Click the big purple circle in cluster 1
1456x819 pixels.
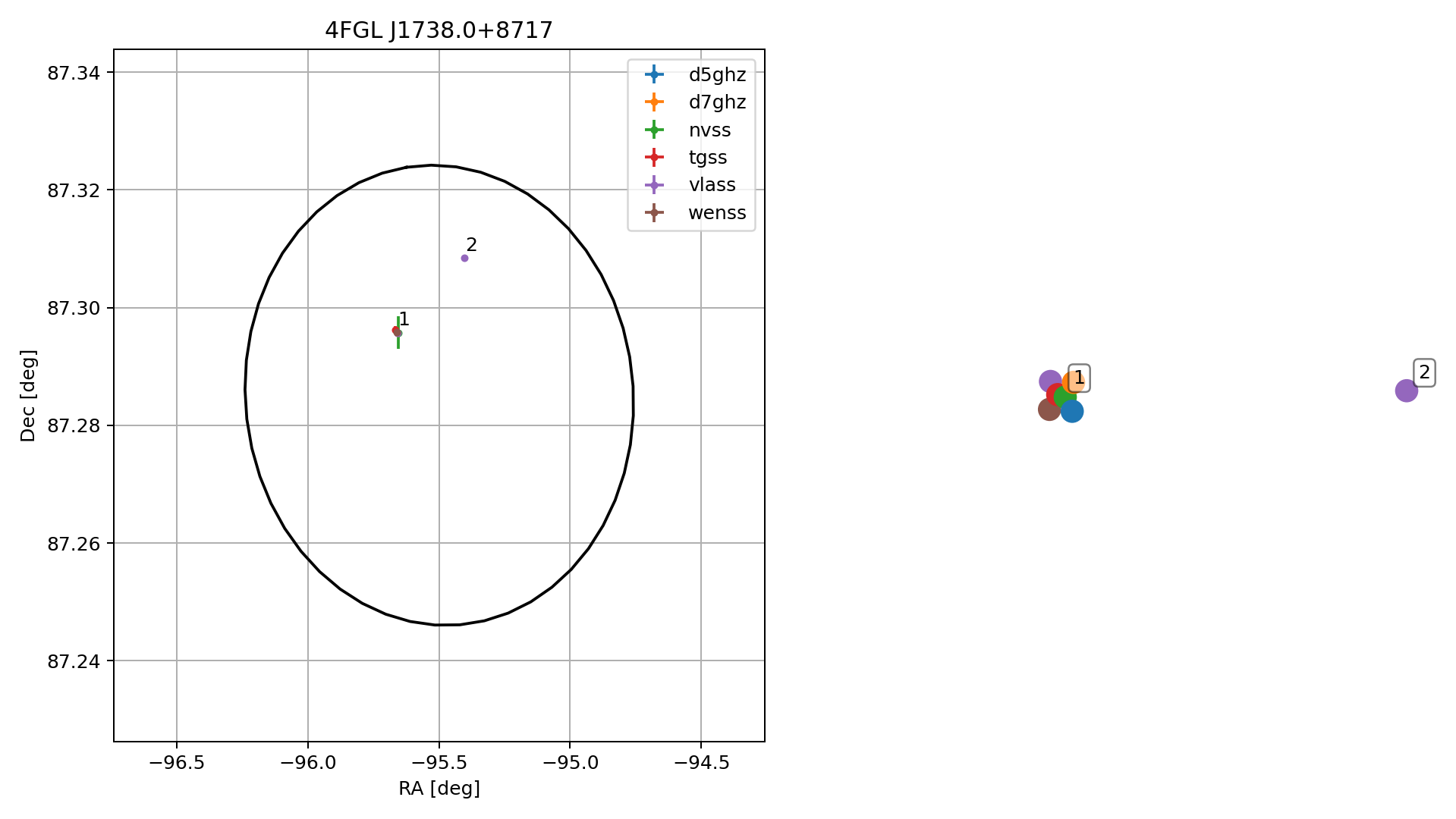[x=1049, y=381]
